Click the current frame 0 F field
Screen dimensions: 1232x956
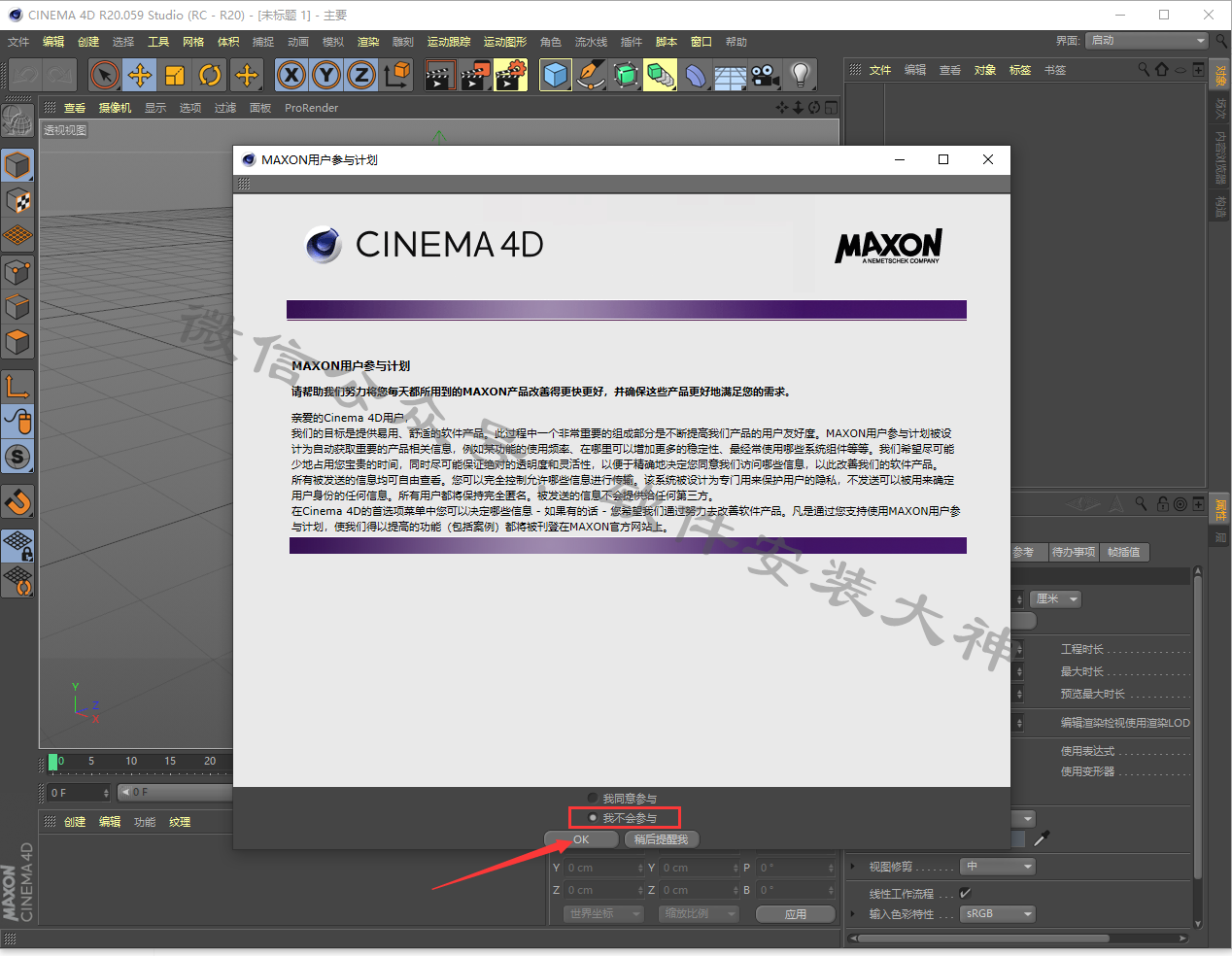pos(80,793)
